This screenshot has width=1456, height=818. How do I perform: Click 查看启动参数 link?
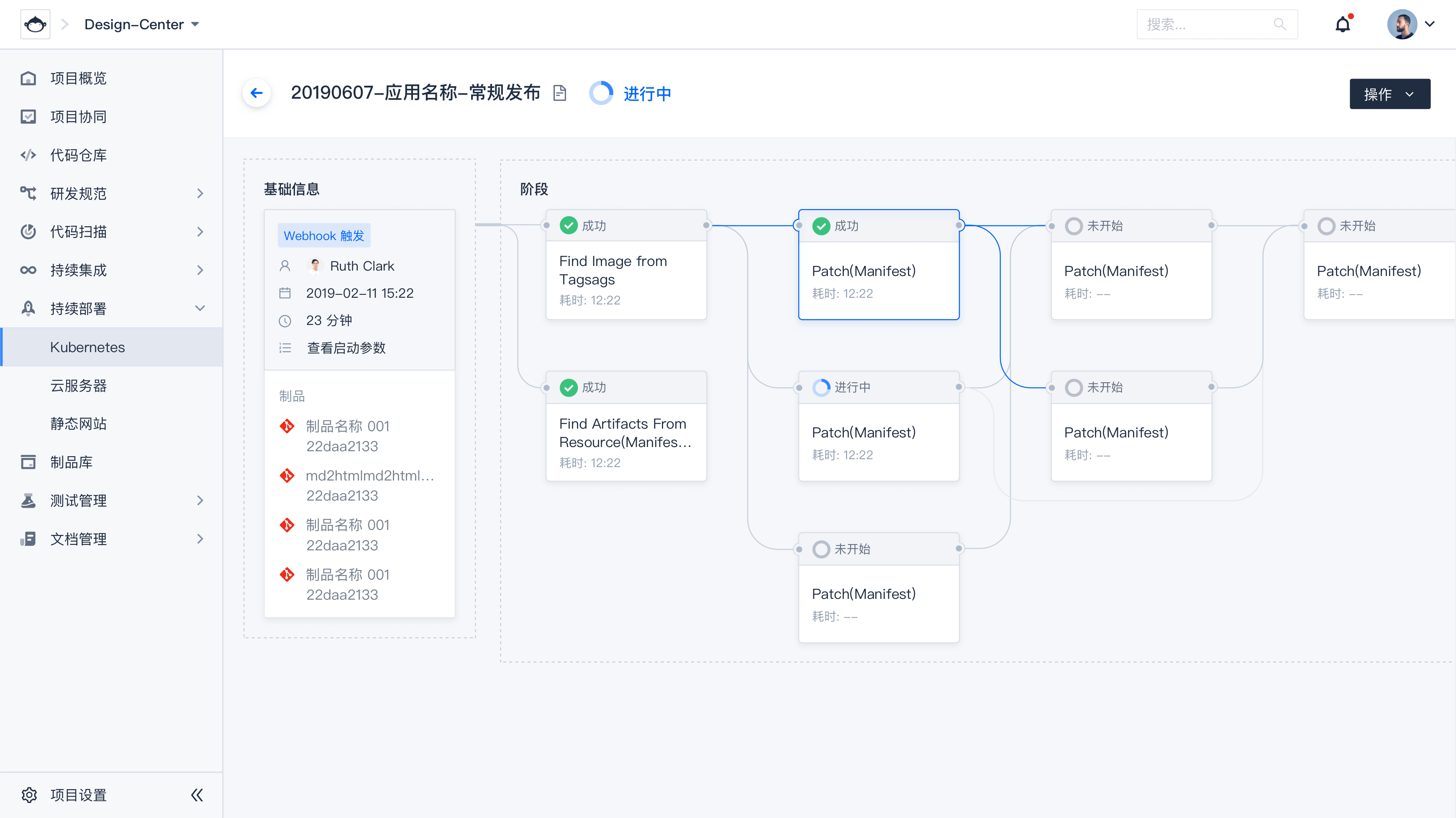pyautogui.click(x=346, y=348)
